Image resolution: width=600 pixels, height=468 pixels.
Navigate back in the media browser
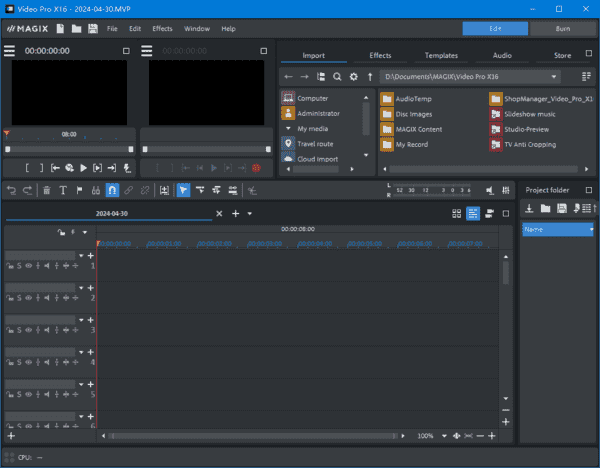(288, 77)
